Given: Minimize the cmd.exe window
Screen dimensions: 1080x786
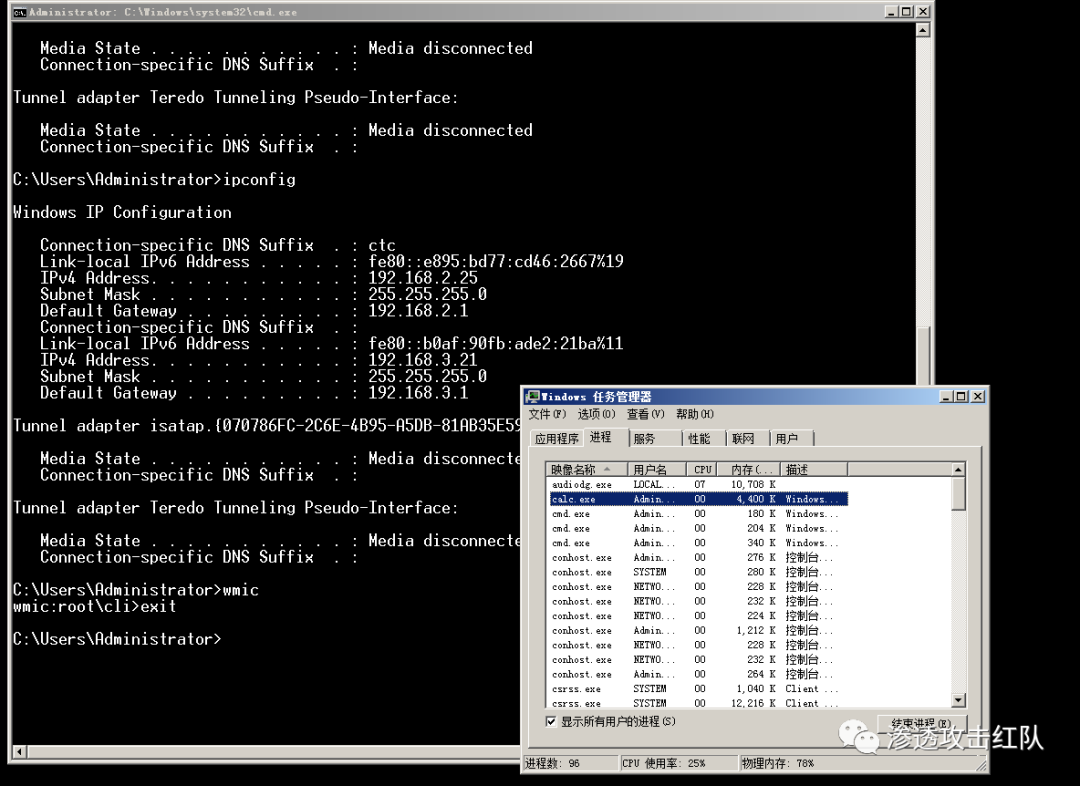Looking at the screenshot, I should 889,12.
